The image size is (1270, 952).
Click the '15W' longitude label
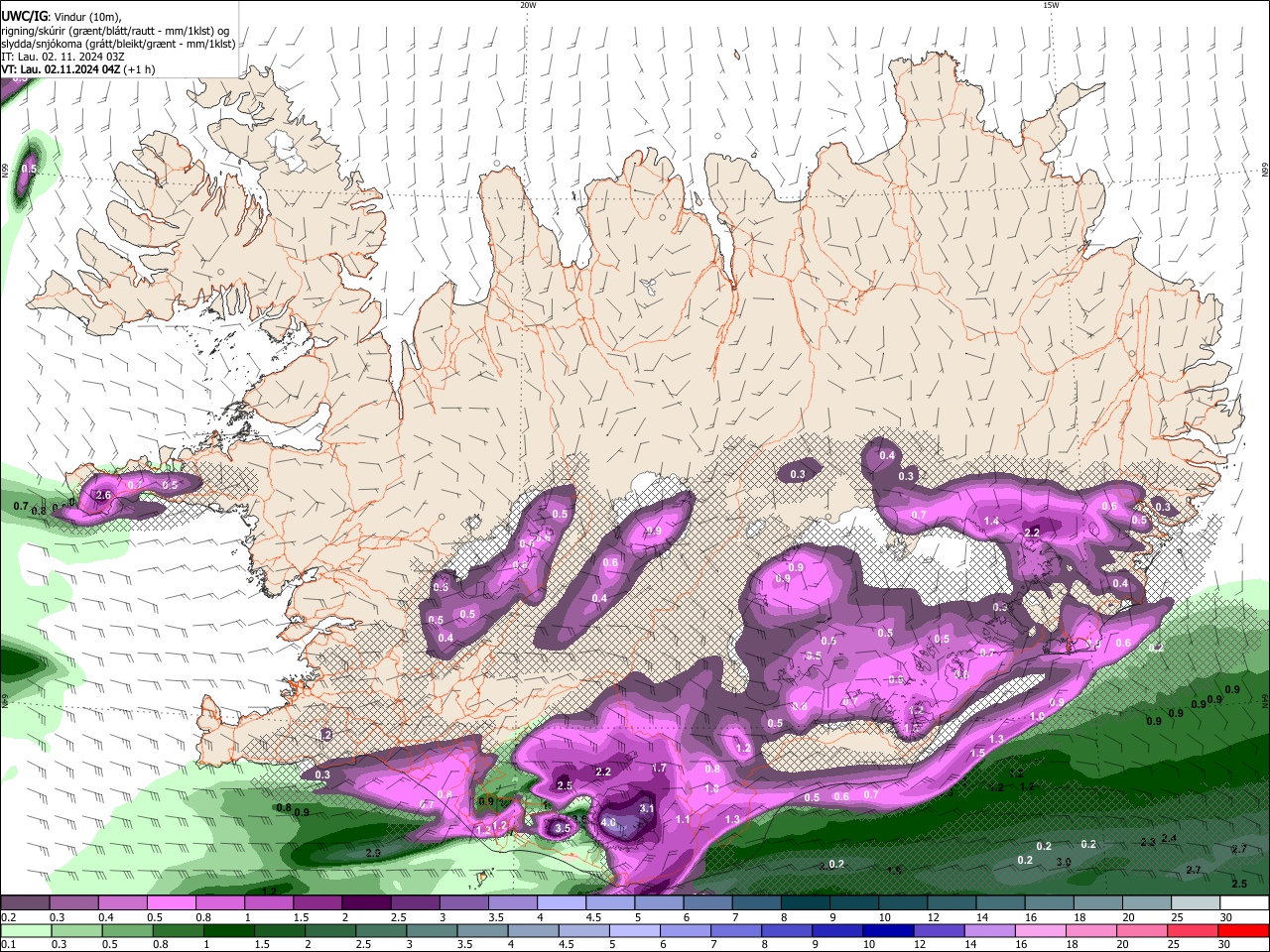[1051, 5]
